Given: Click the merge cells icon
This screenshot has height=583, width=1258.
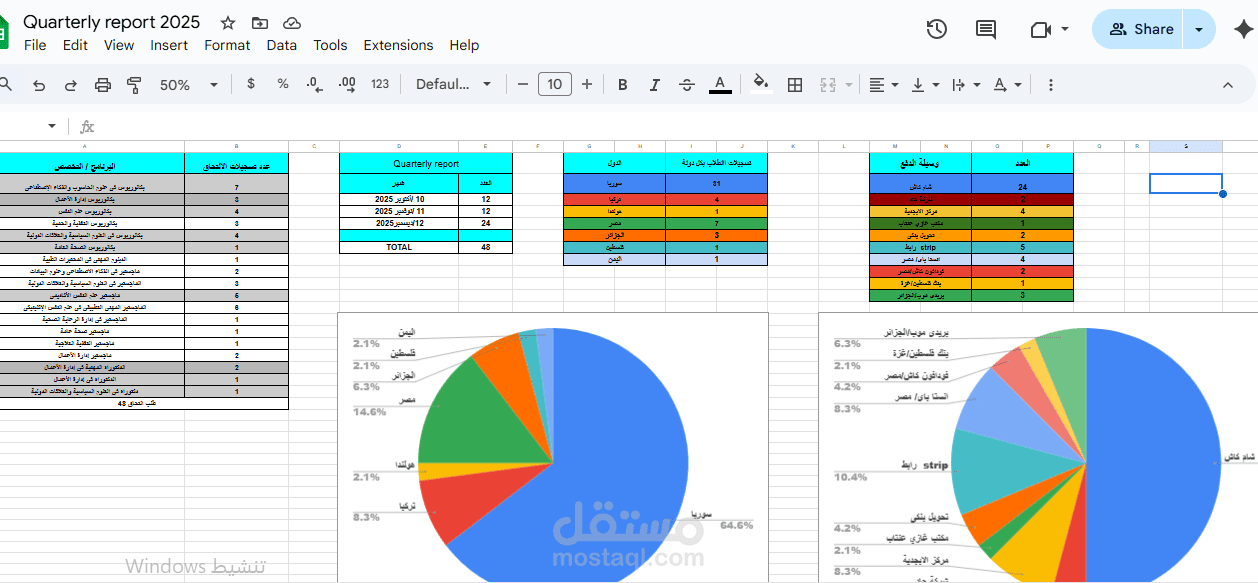Looking at the screenshot, I should pyautogui.click(x=827, y=85).
